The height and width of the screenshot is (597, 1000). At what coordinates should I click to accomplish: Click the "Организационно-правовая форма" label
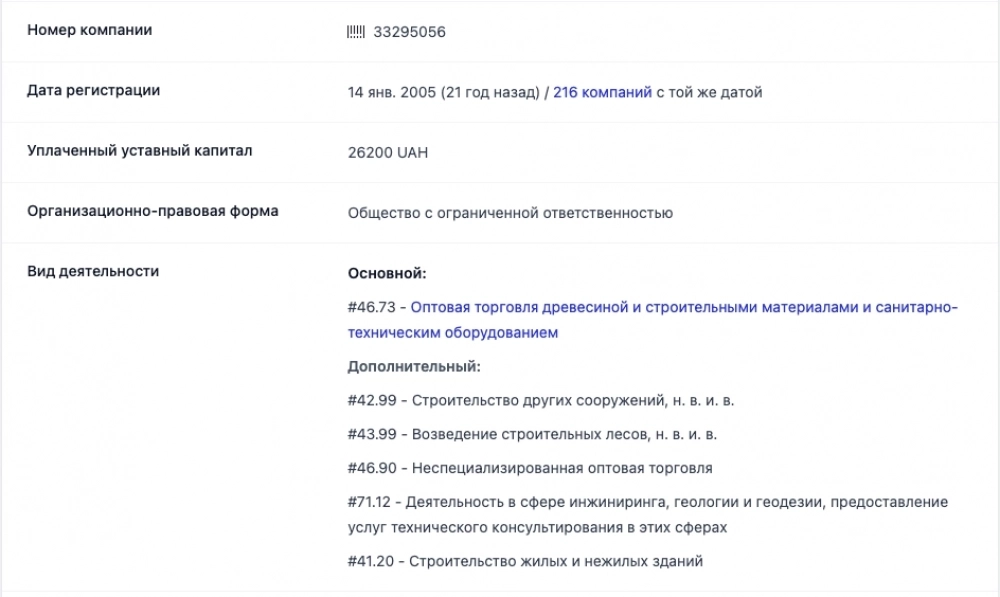[152, 211]
